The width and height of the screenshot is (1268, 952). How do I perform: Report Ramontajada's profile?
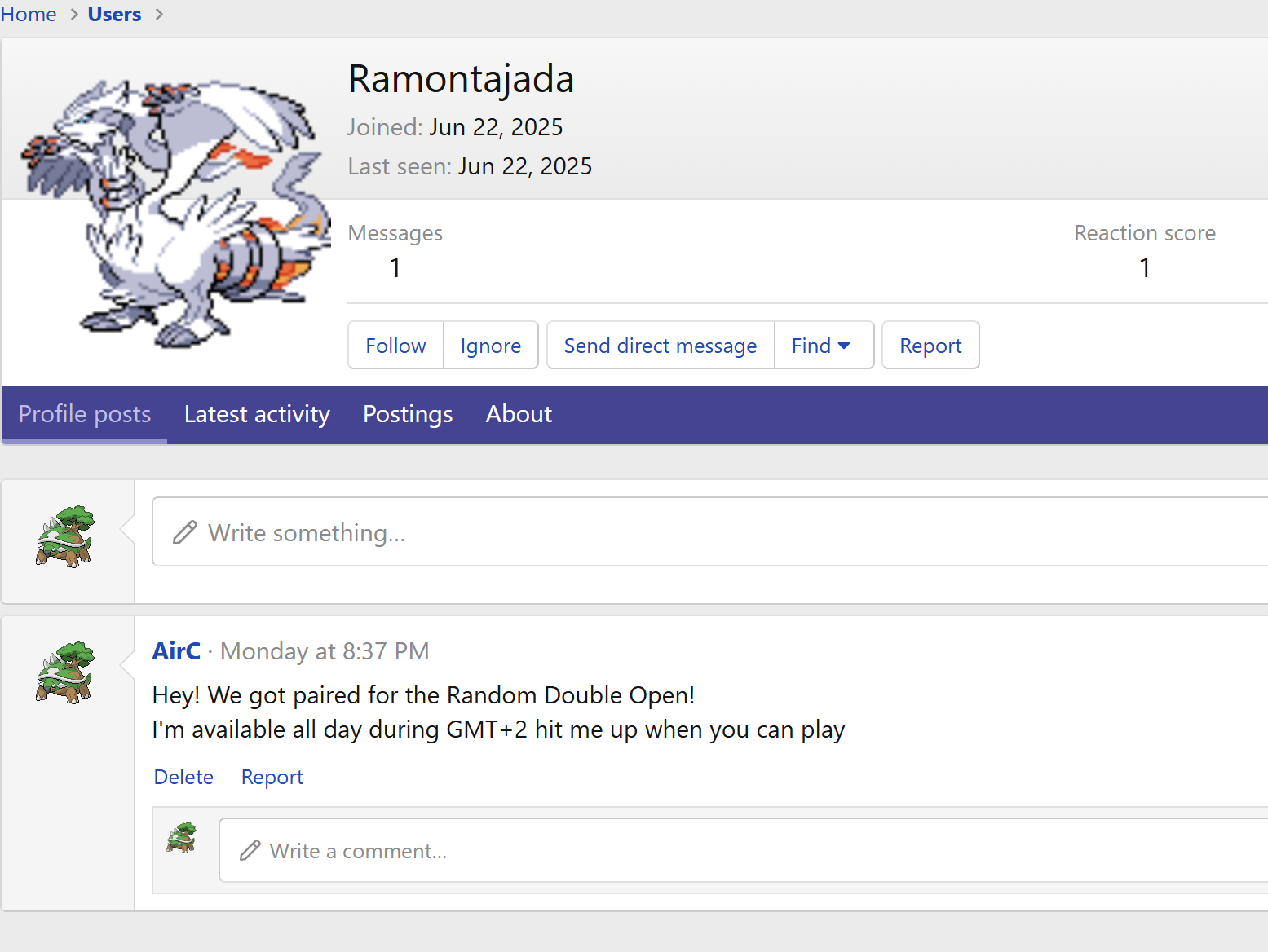pos(930,346)
